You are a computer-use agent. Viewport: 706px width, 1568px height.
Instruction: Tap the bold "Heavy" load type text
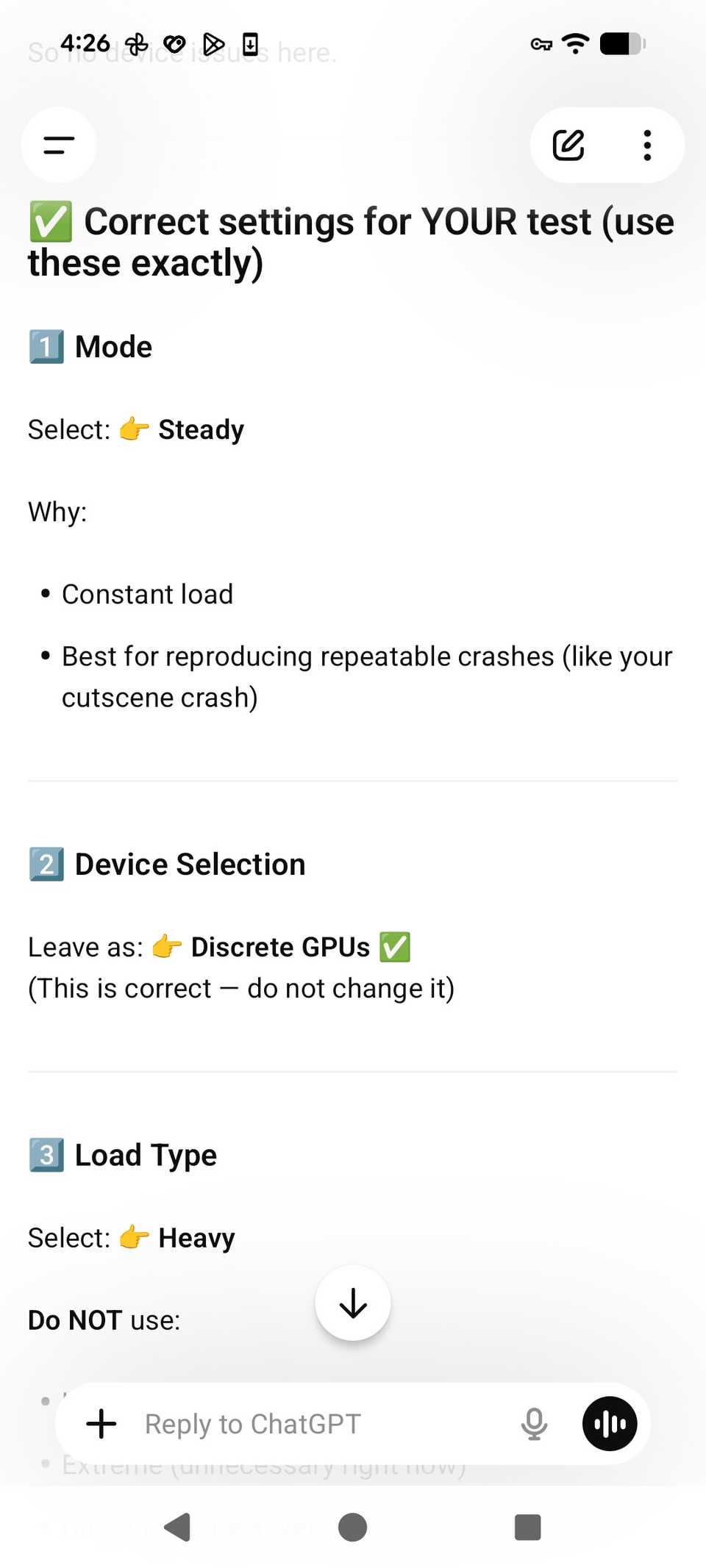(x=196, y=1238)
